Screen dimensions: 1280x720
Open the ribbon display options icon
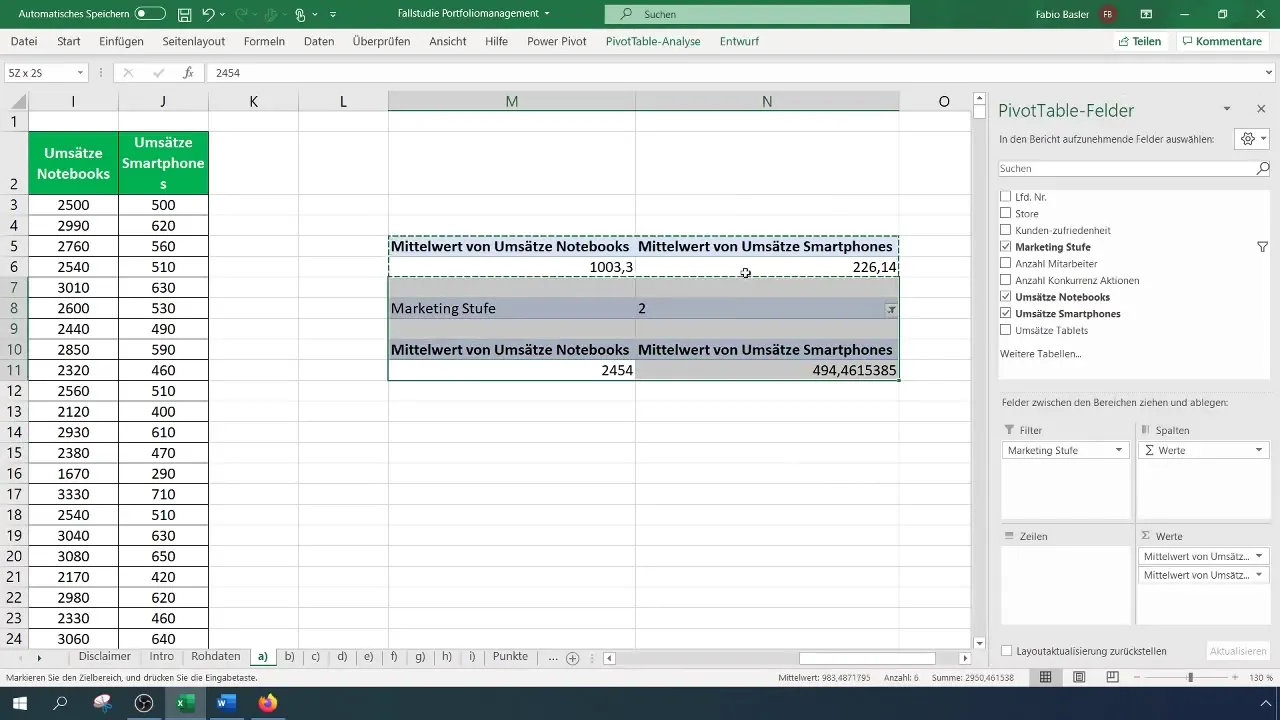tap(1146, 15)
